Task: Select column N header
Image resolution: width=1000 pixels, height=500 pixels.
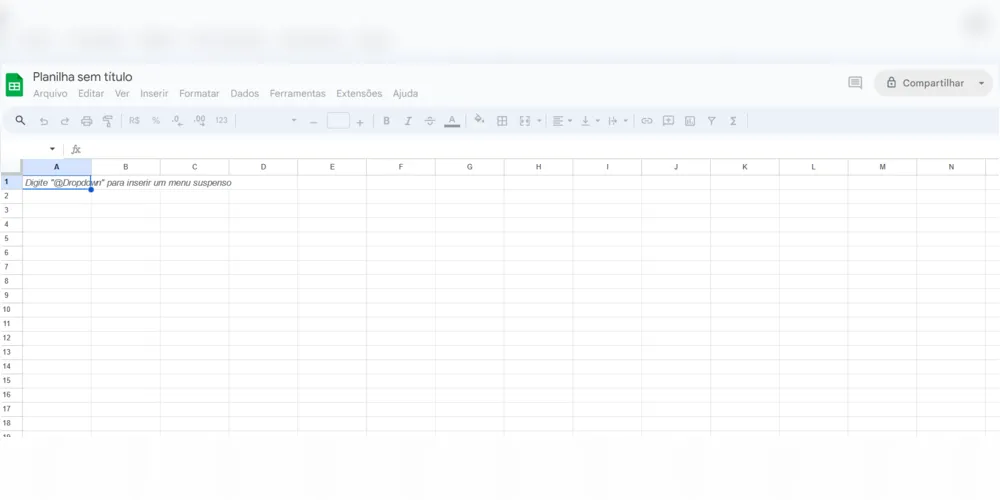Action: coord(951,167)
